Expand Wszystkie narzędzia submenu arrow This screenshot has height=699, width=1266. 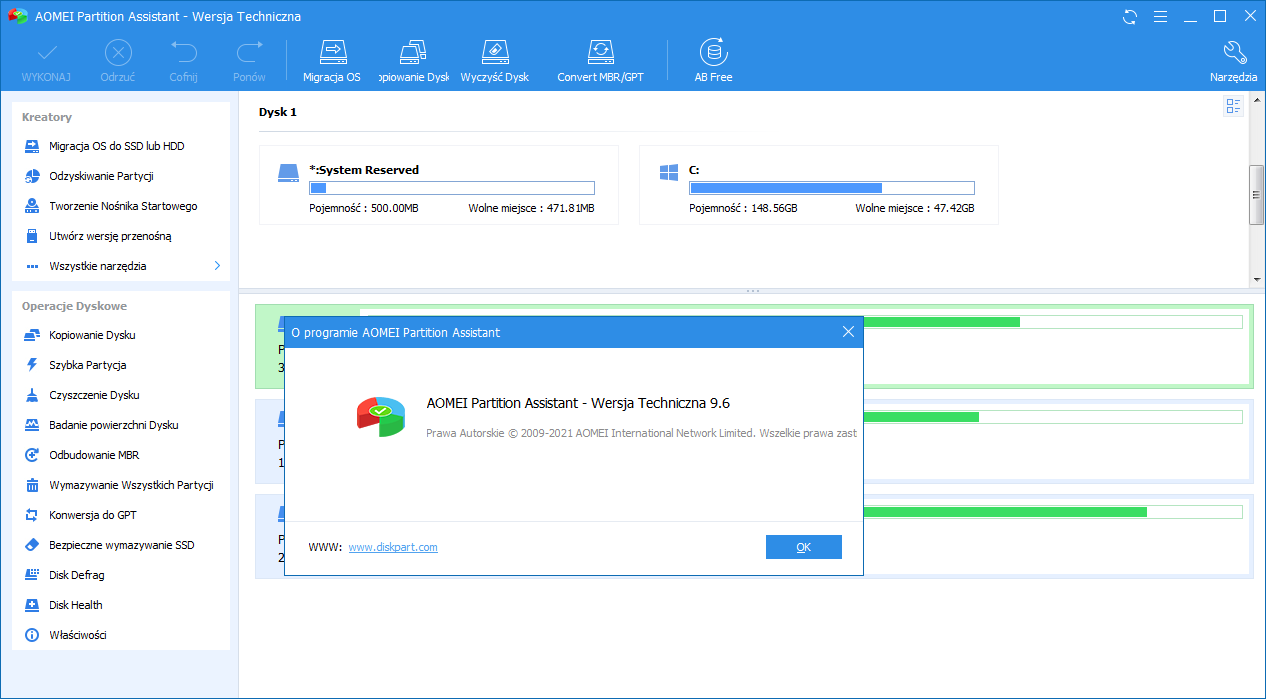[x=217, y=266]
